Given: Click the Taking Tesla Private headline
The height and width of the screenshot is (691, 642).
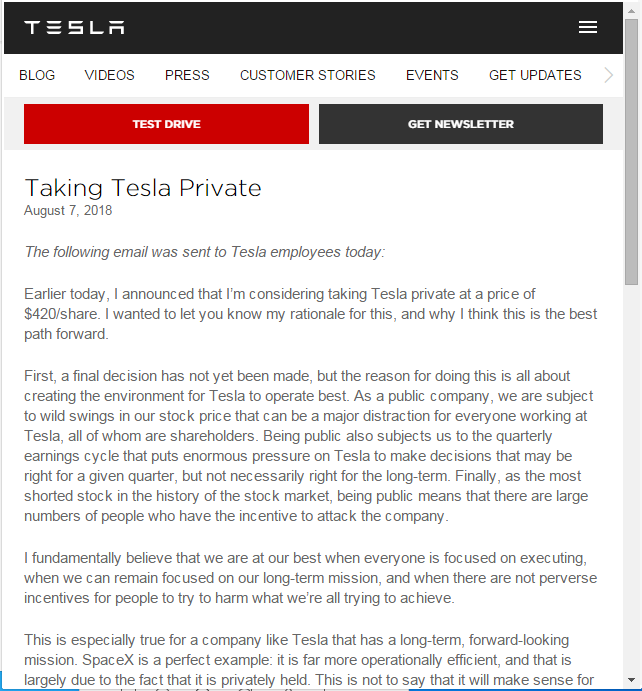Looking at the screenshot, I should tap(143, 188).
